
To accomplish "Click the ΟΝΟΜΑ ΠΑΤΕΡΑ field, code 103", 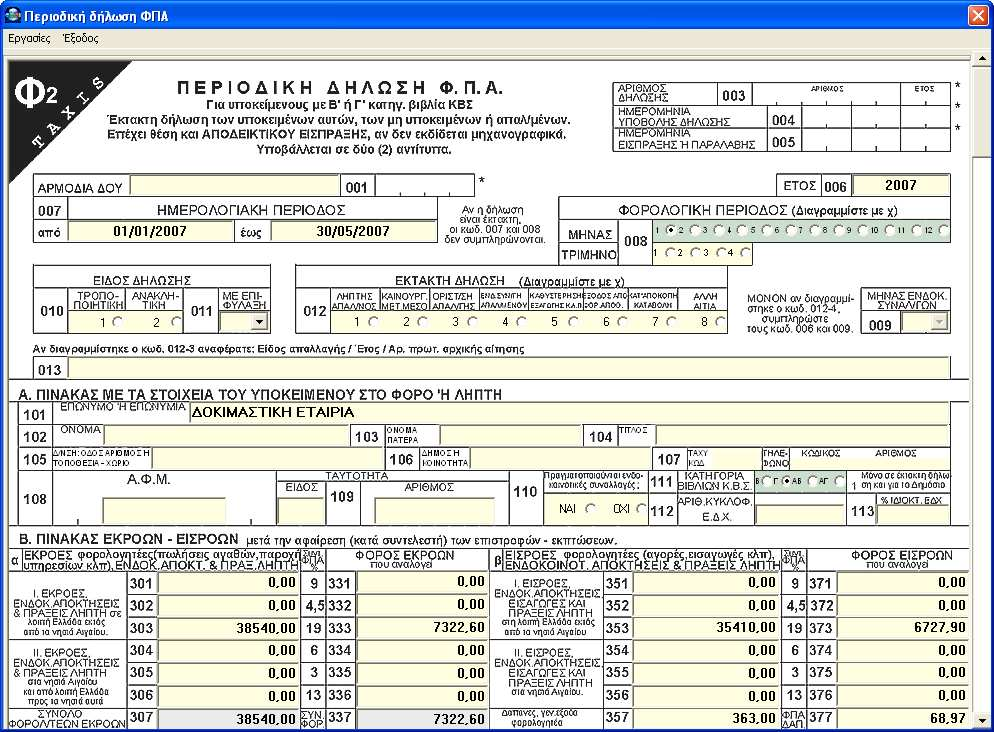I will [510, 435].
